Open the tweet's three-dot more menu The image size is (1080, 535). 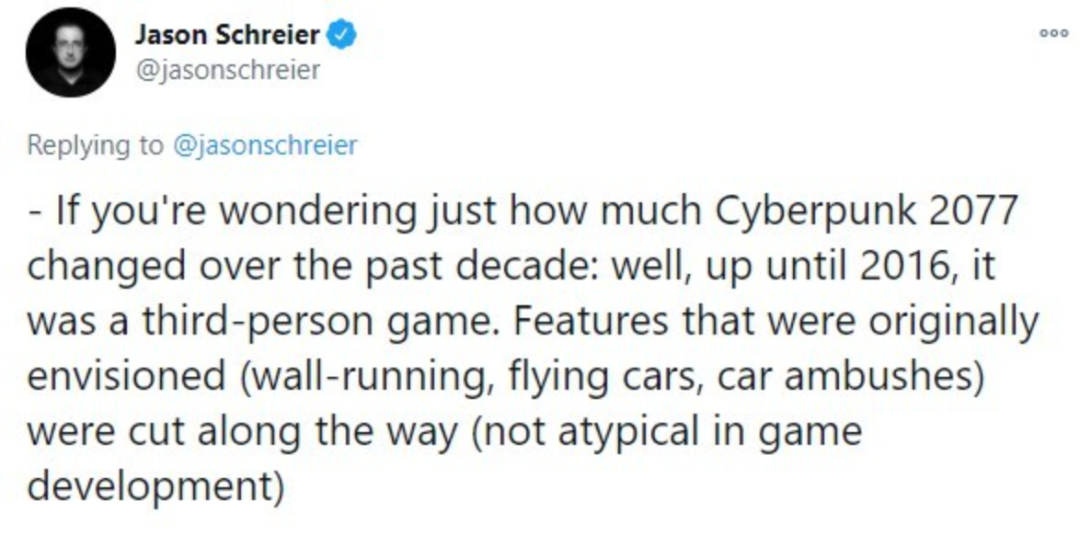pyautogui.click(x=1048, y=32)
